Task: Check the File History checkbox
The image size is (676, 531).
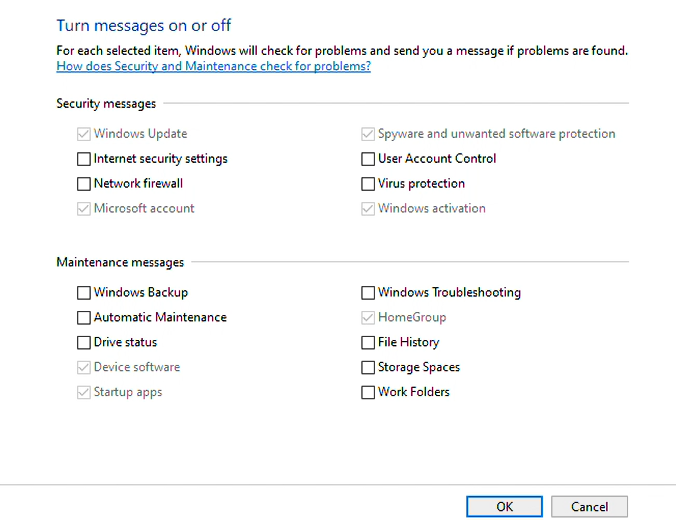Action: tap(368, 343)
